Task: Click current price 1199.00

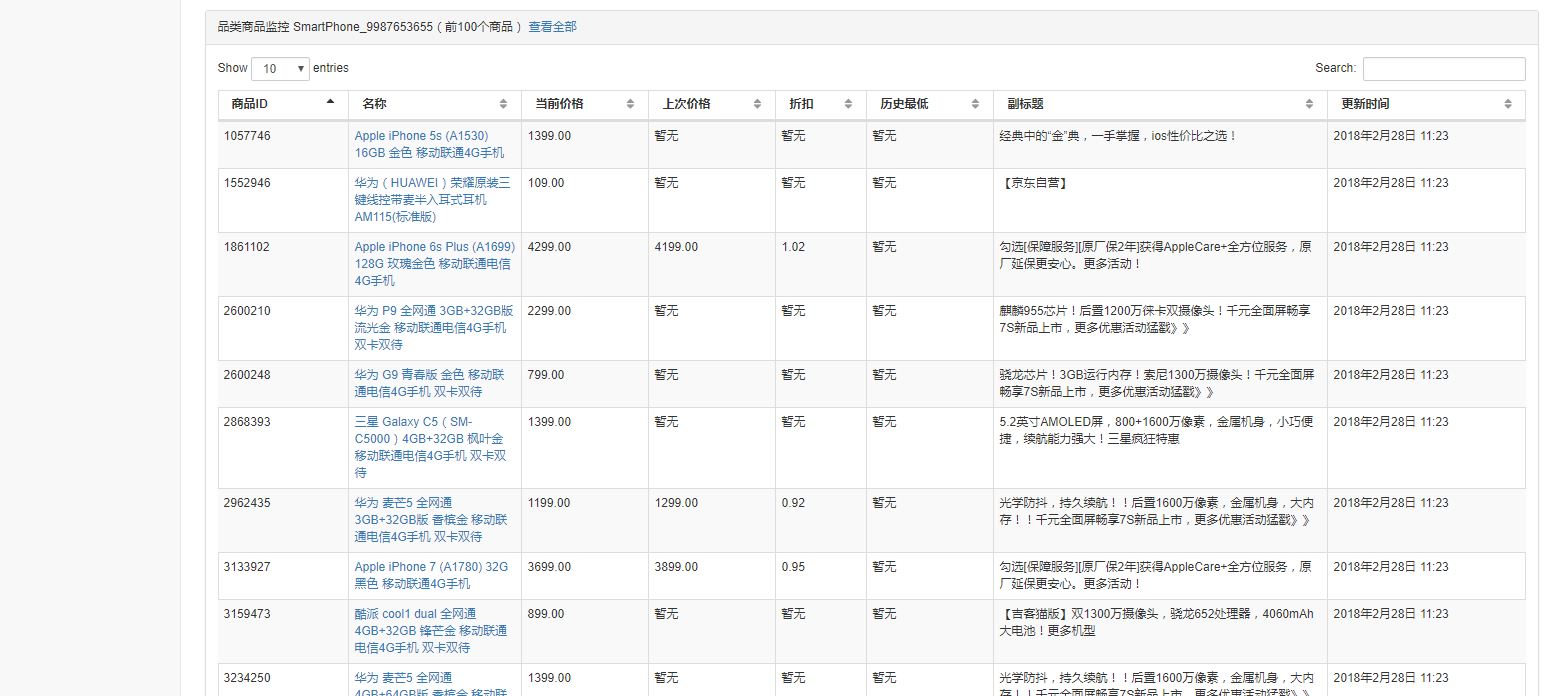Action: click(x=549, y=503)
